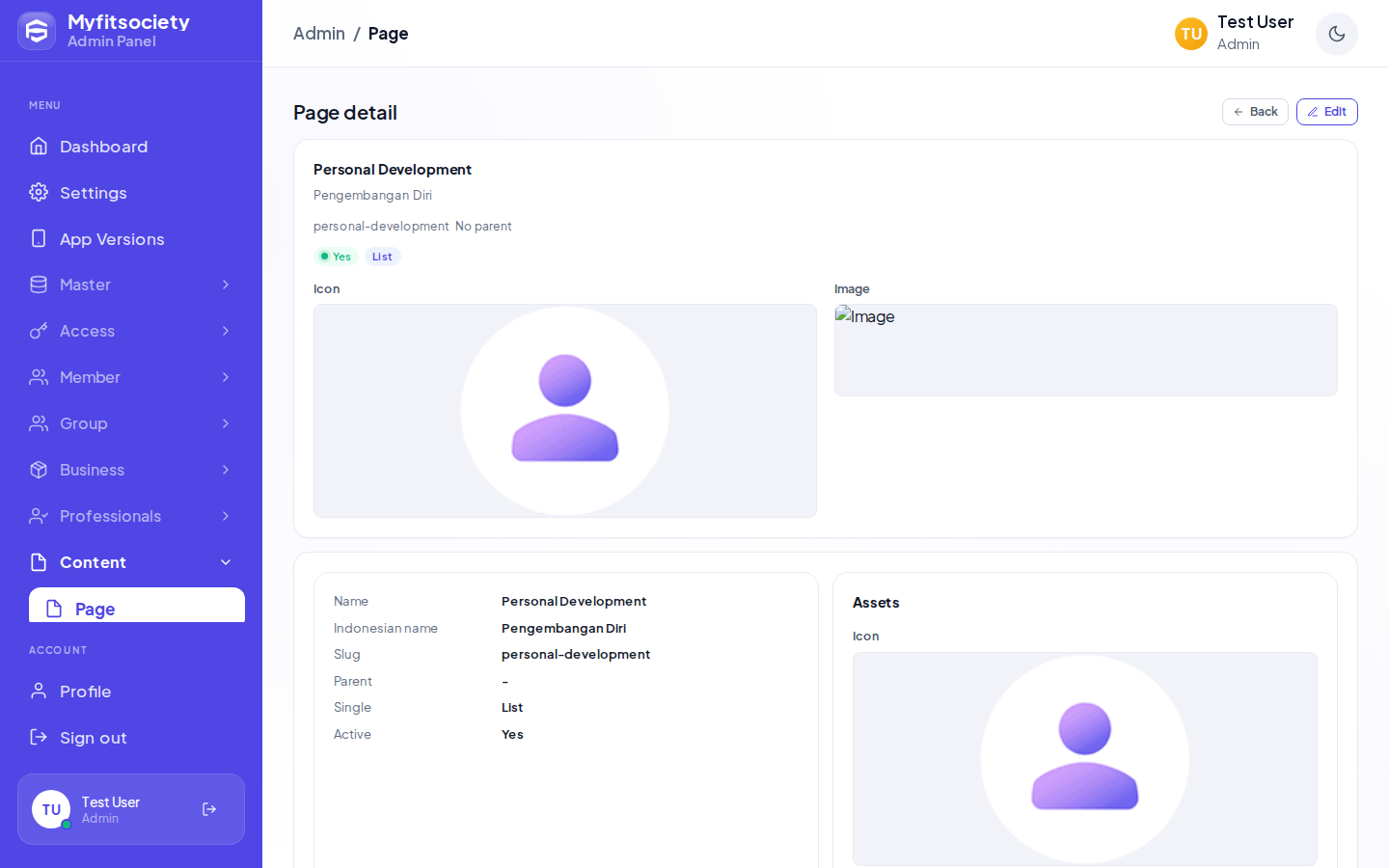Click the Myfitsociety logo icon

pos(37,31)
